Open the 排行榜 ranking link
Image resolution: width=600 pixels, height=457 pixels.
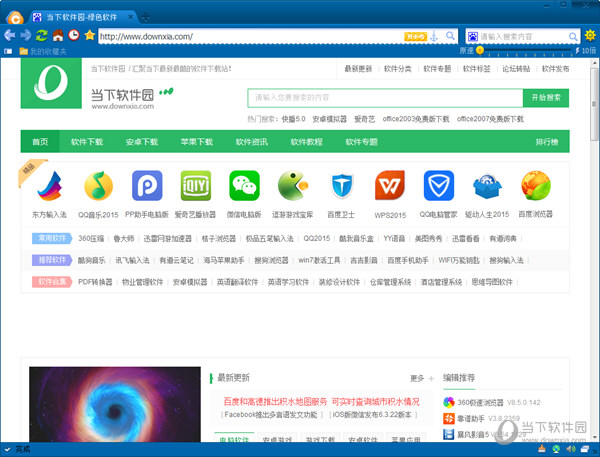click(x=547, y=142)
